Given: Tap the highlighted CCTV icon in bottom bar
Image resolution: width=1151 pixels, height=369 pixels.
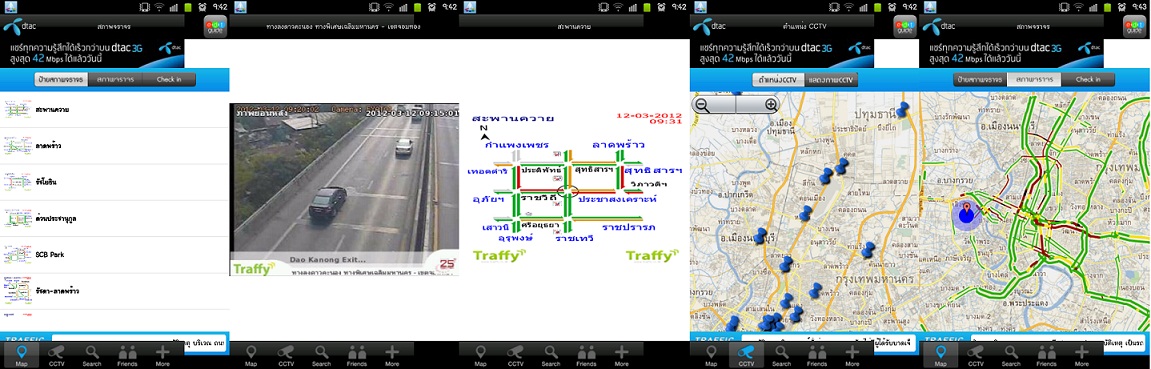Looking at the screenshot, I should pyautogui.click(x=747, y=354).
